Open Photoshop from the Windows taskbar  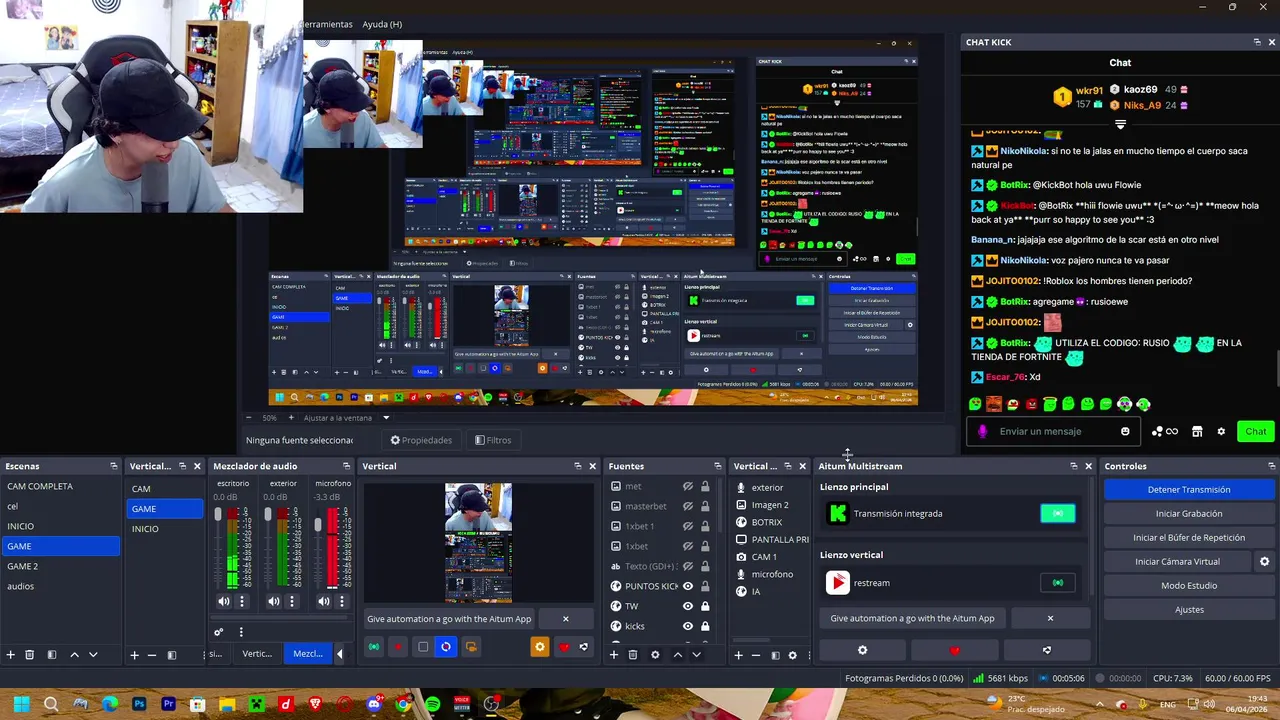[139, 704]
